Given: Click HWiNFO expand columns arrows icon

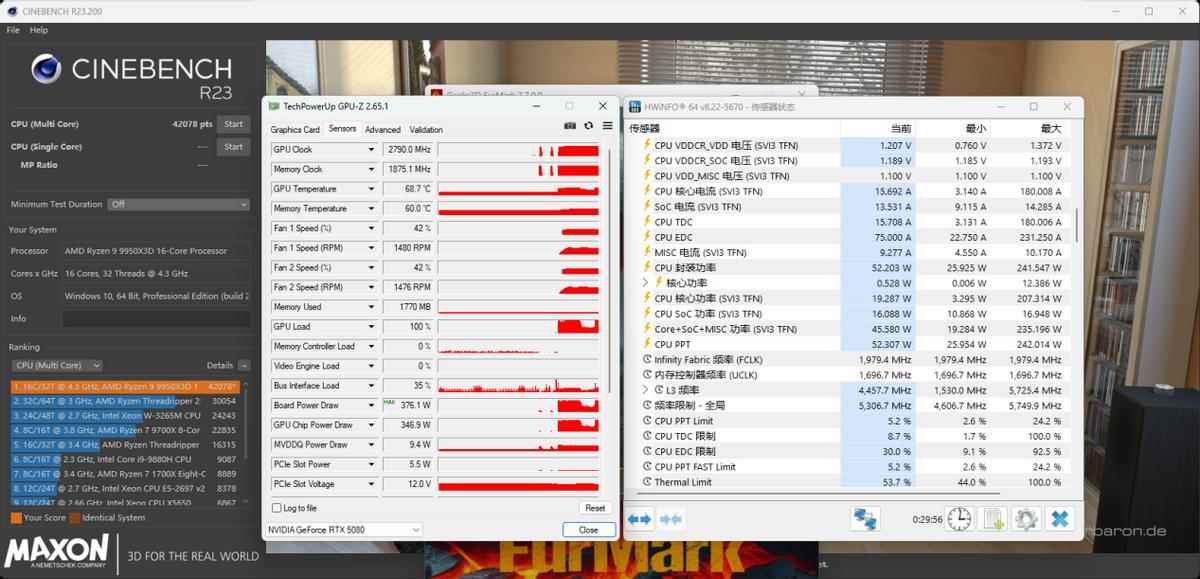Looking at the screenshot, I should pyautogui.click(x=640, y=519).
